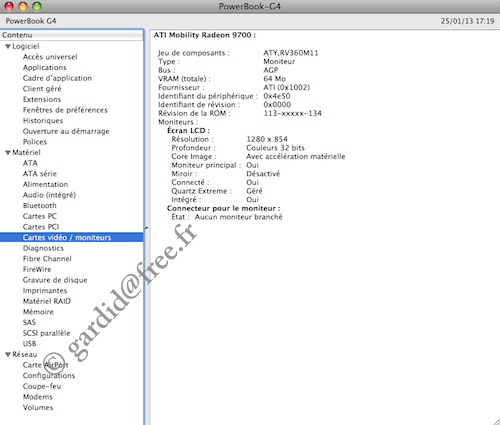500x425 pixels.
Task: Open Configurations under Réseau
Action: (x=49, y=376)
